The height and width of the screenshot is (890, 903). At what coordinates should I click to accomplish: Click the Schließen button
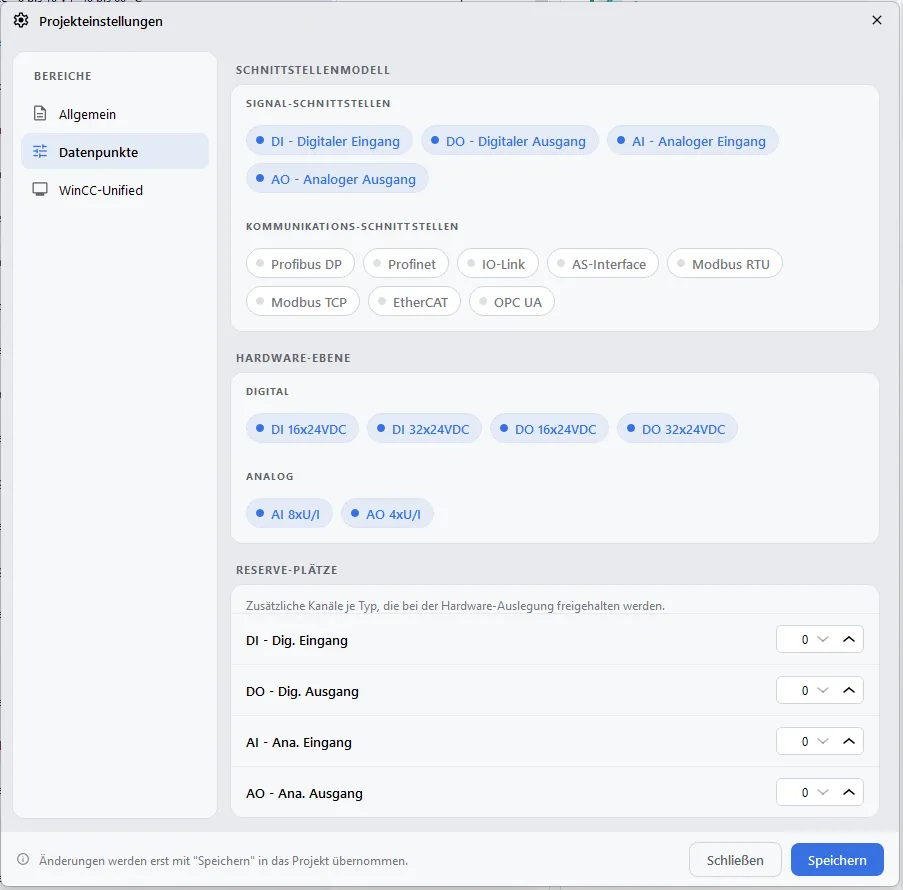[x=735, y=859]
